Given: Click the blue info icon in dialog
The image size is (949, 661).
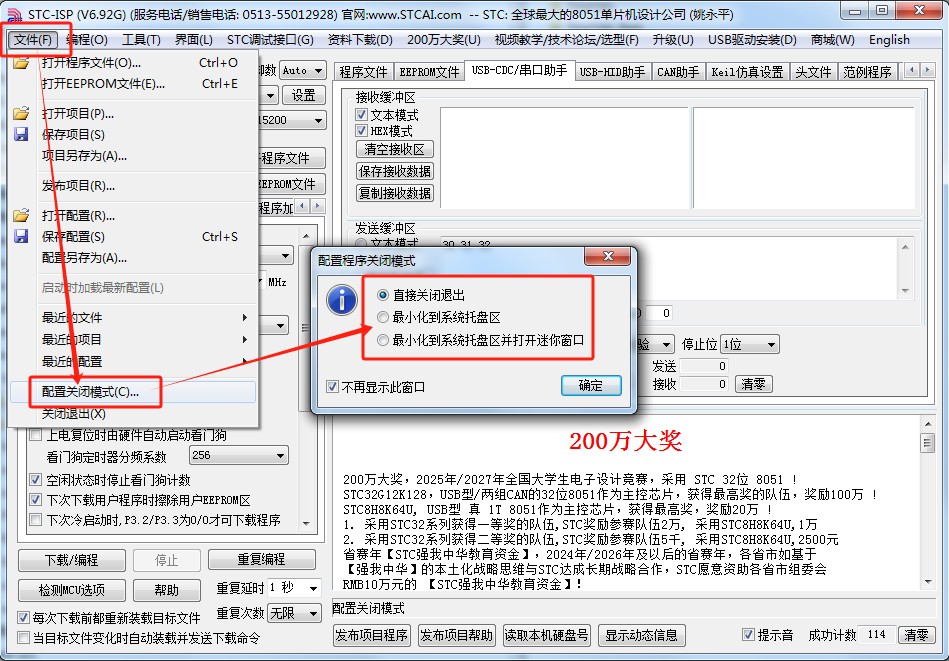Looking at the screenshot, I should pyautogui.click(x=342, y=300).
